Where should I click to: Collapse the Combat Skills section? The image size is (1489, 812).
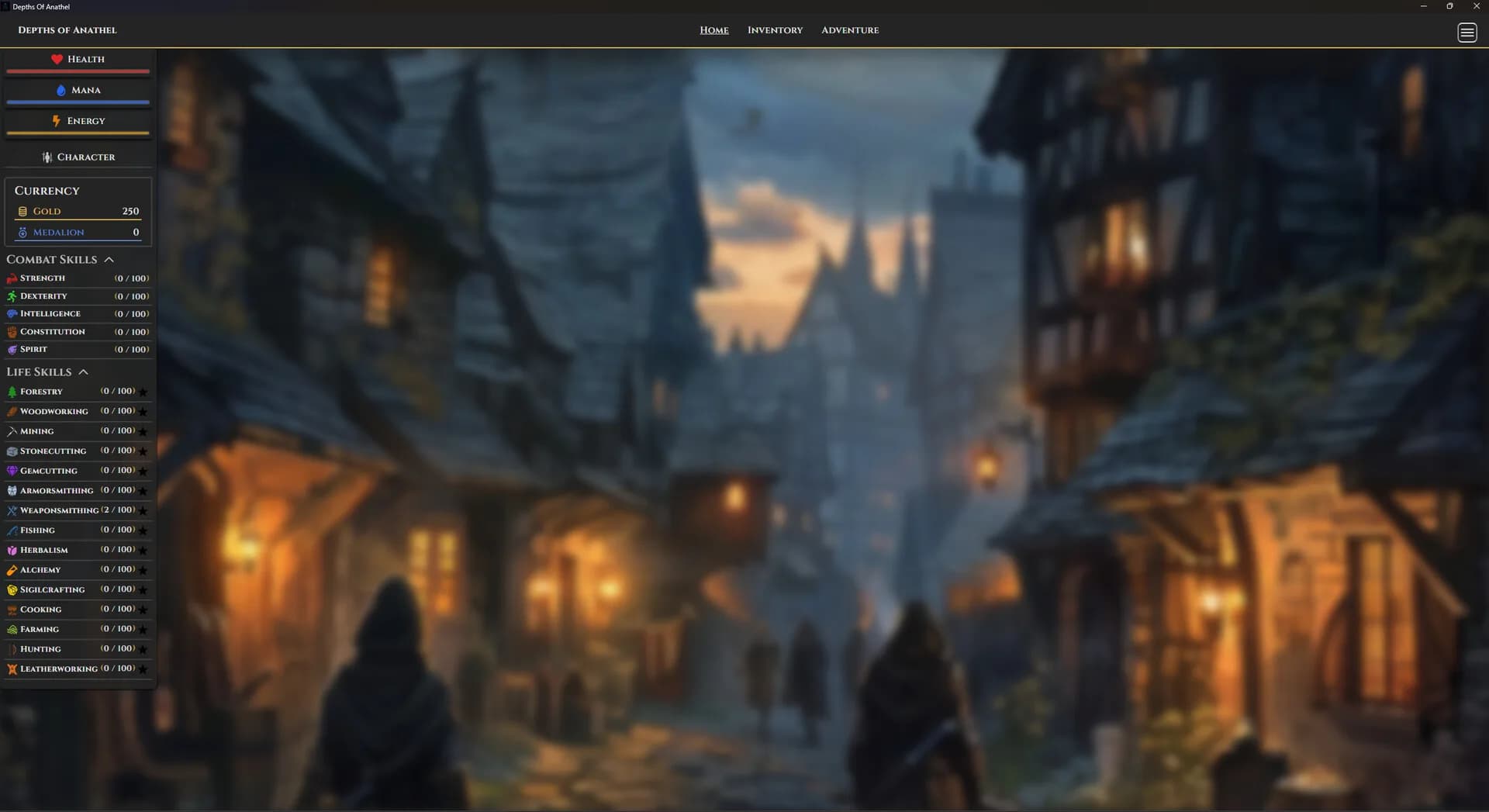pyautogui.click(x=109, y=260)
